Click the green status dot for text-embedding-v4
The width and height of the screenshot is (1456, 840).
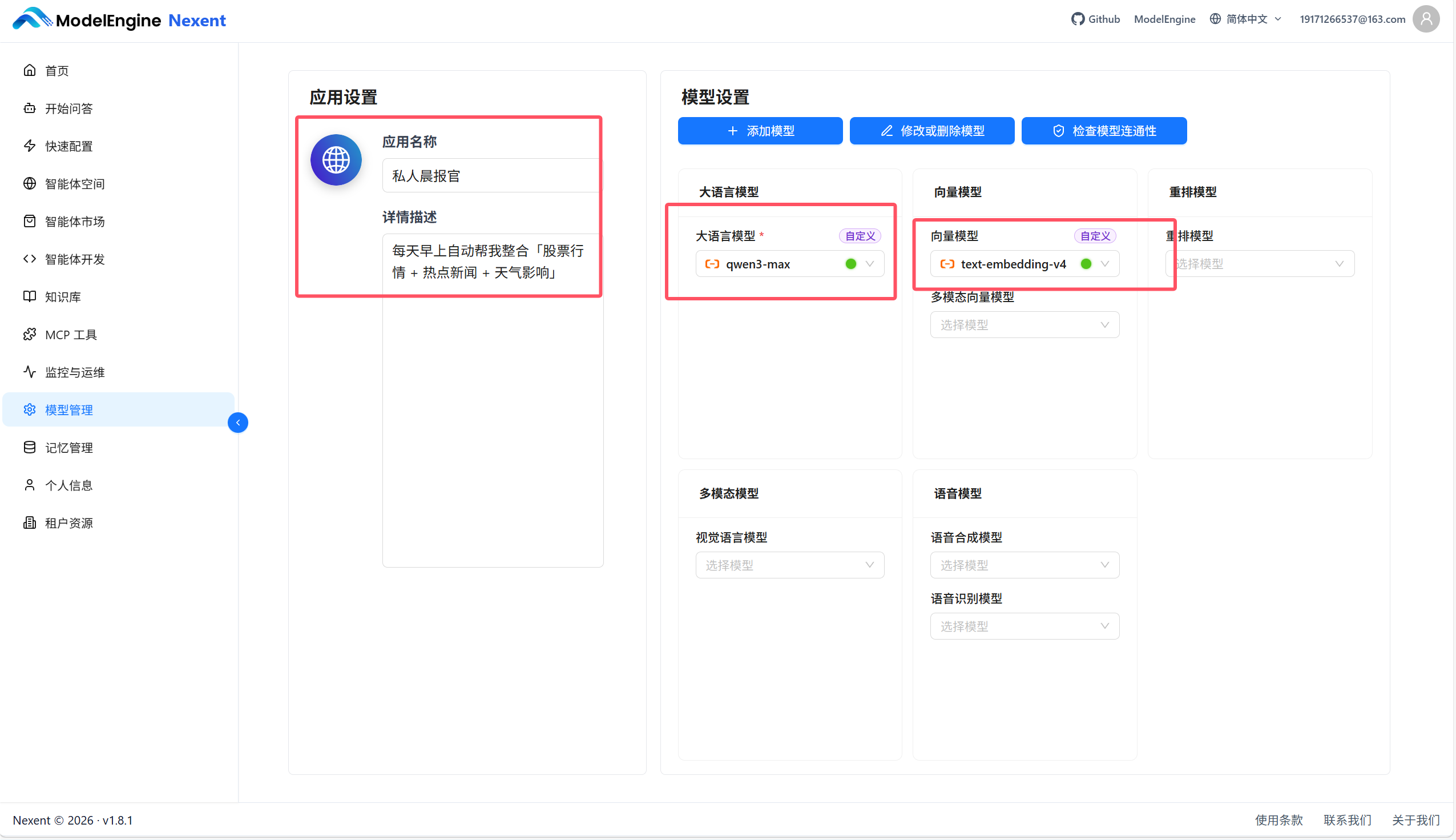[1086, 264]
